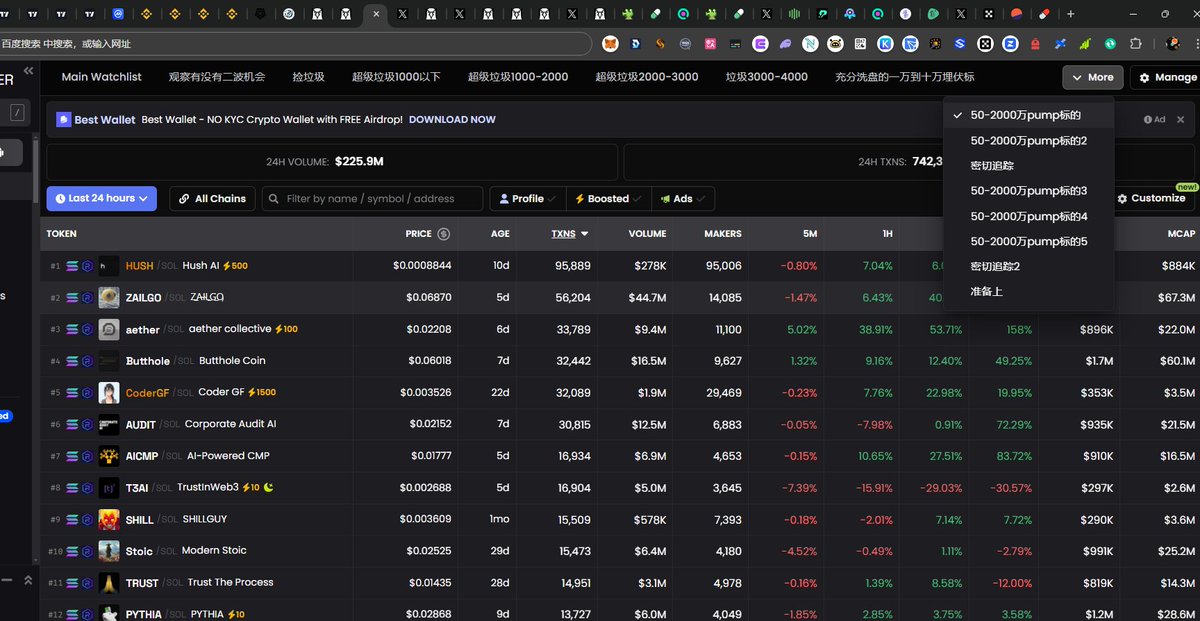Screen dimensions: 1200x621
Task: Click the Solana chain icon in HUSH row
Action: 72,266
